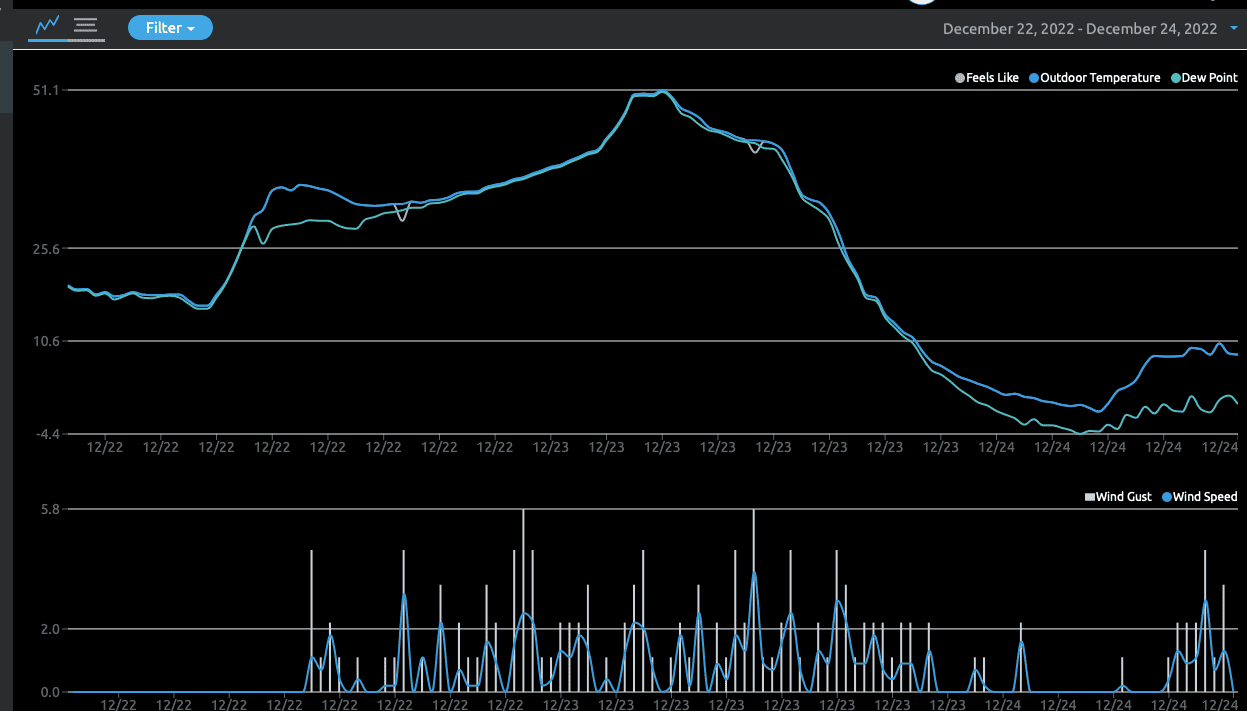
Task: Click the Feels Like gray legend dot
Action: [x=960, y=78]
